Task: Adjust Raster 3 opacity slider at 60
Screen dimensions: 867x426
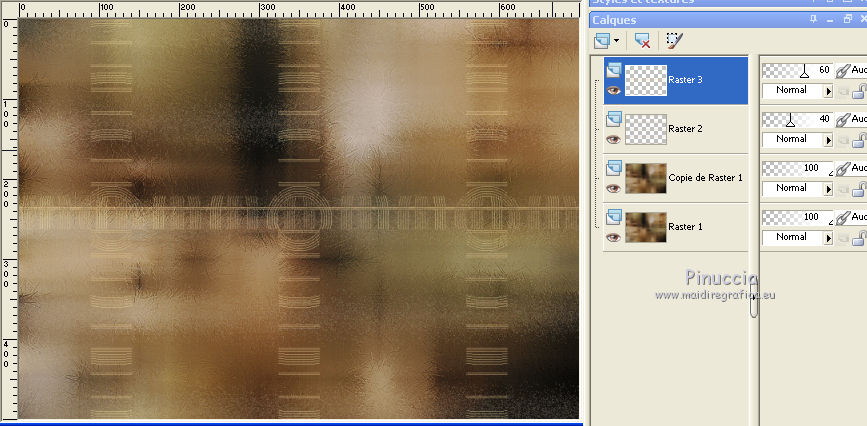Action: 797,70
